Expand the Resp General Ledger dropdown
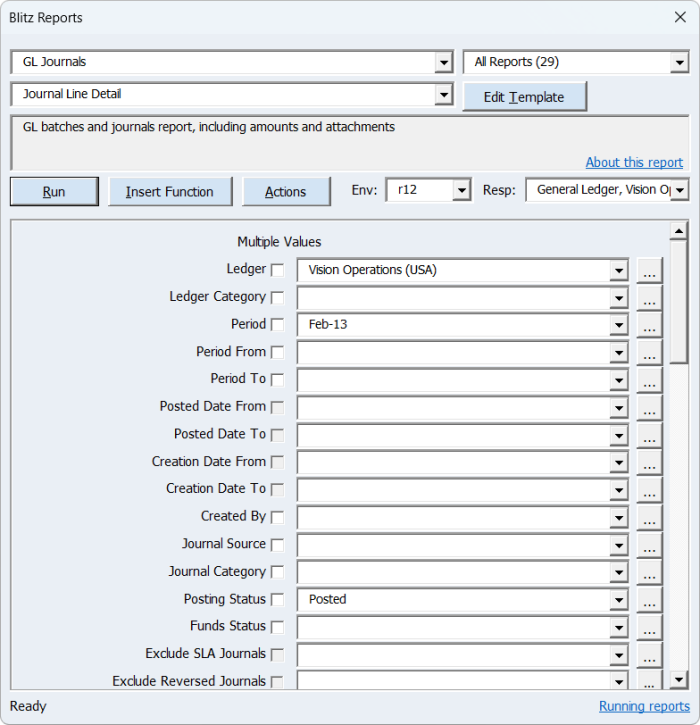Viewport: 700px width, 725px height. 679,190
